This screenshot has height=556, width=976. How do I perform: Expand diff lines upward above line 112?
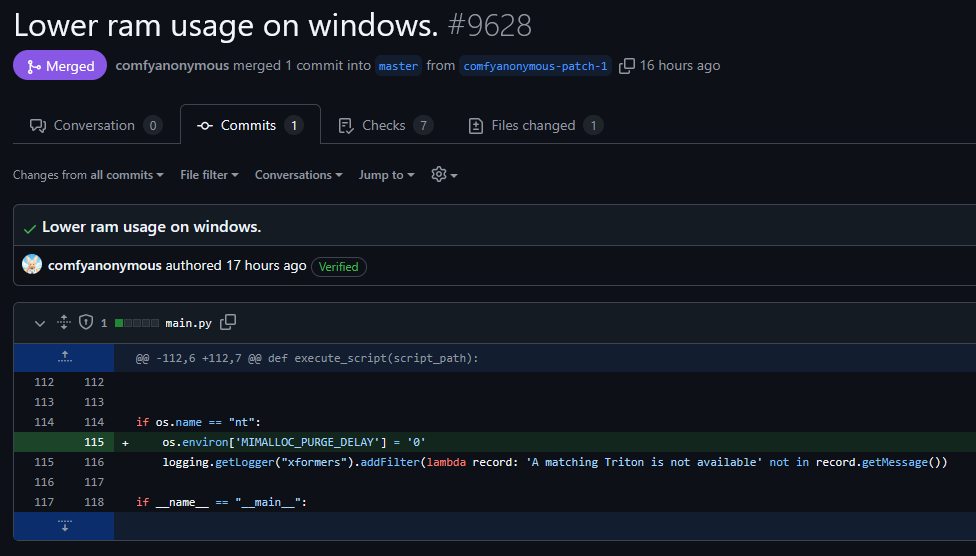64,357
